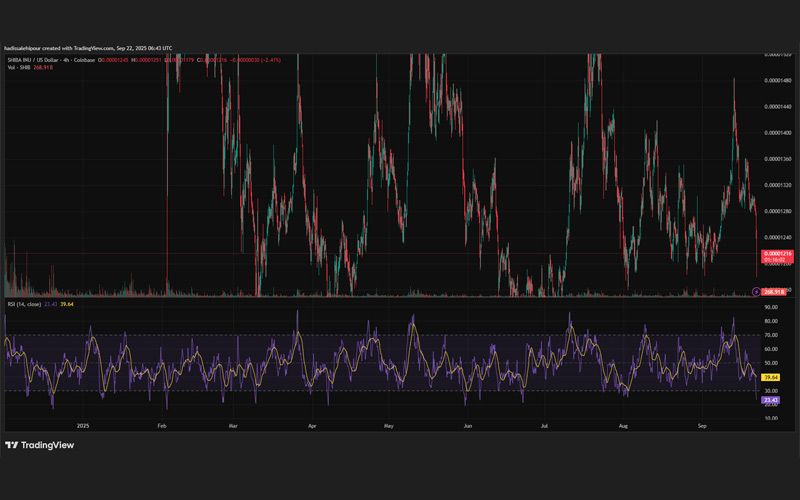Click the 60.00 RSI axis tick

click(x=771, y=349)
